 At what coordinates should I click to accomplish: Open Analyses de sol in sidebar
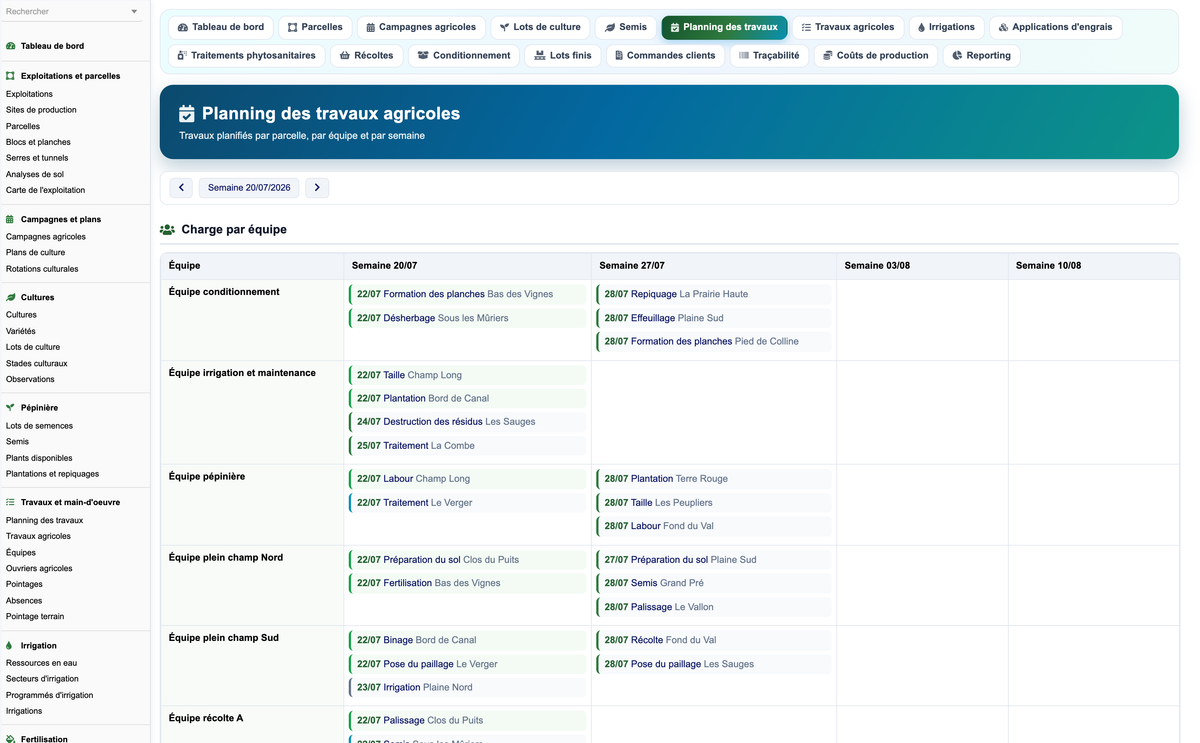pyautogui.click(x=35, y=174)
